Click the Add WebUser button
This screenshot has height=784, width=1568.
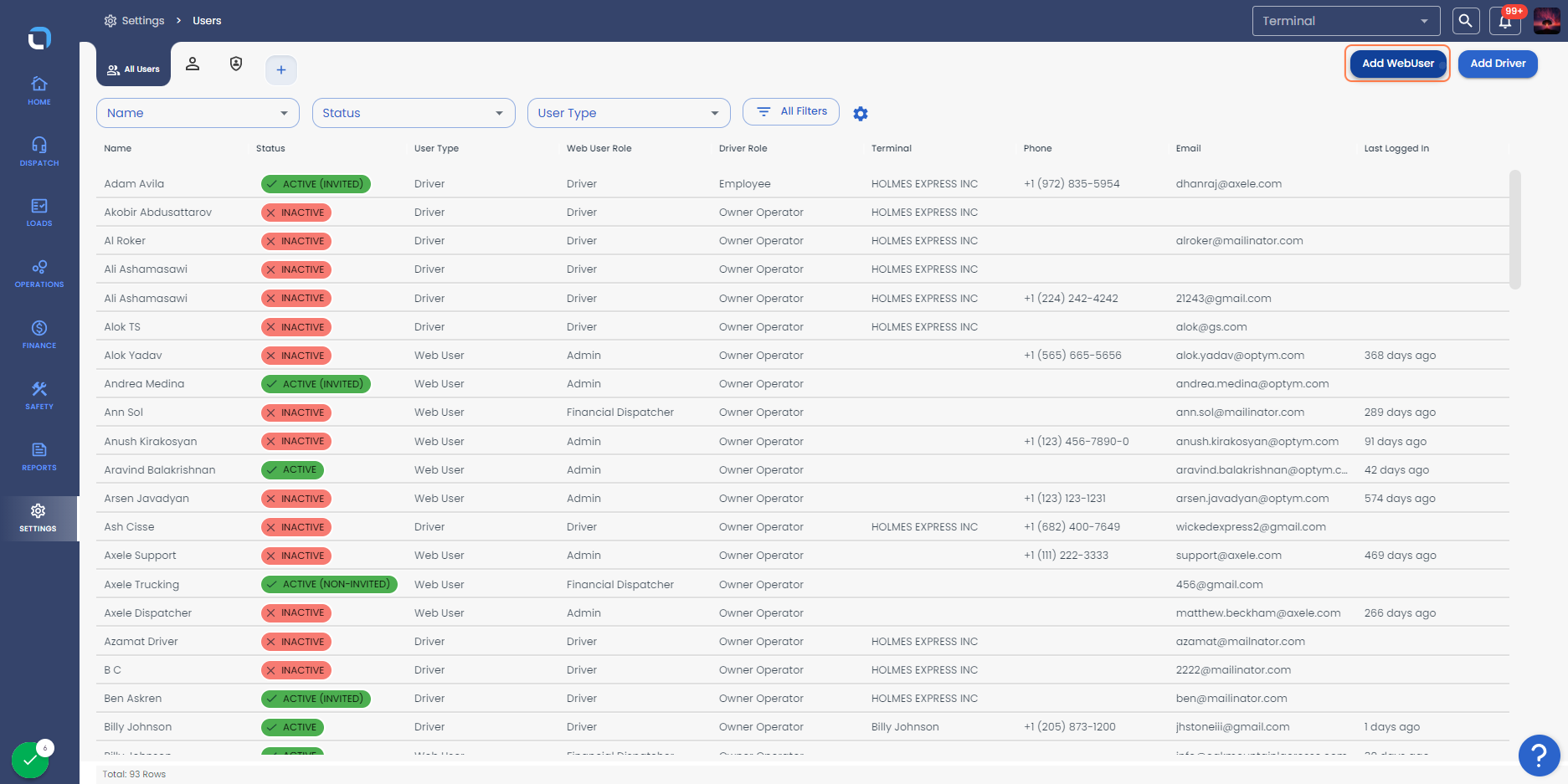[1397, 64]
